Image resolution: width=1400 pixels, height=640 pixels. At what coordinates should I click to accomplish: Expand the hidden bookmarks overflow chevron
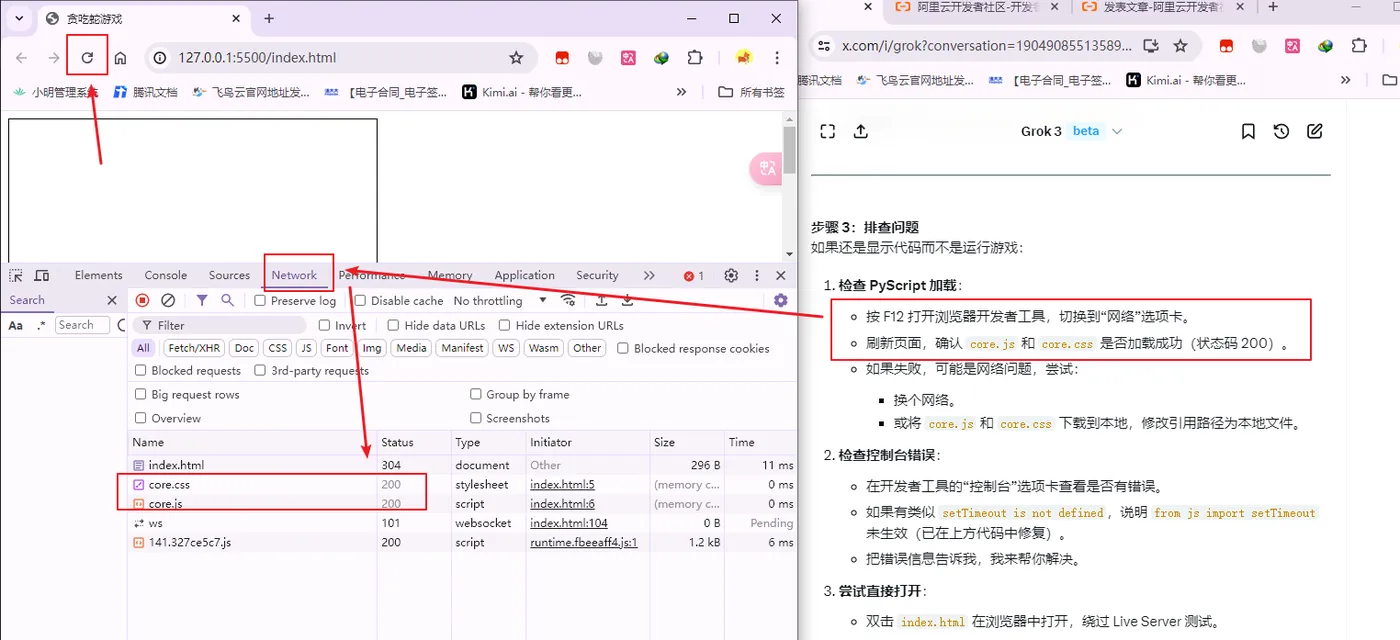click(x=681, y=92)
